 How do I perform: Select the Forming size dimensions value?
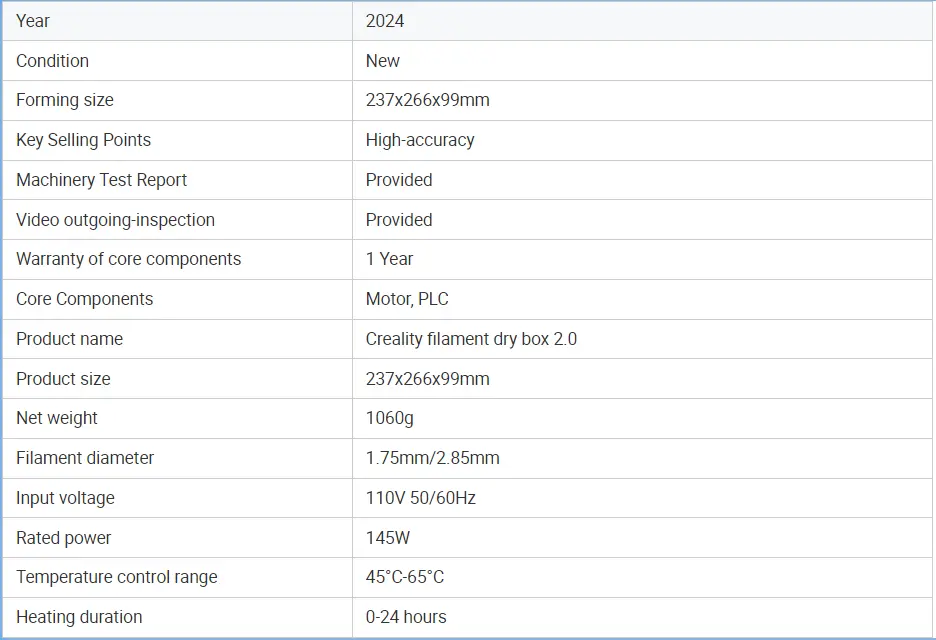coord(427,100)
